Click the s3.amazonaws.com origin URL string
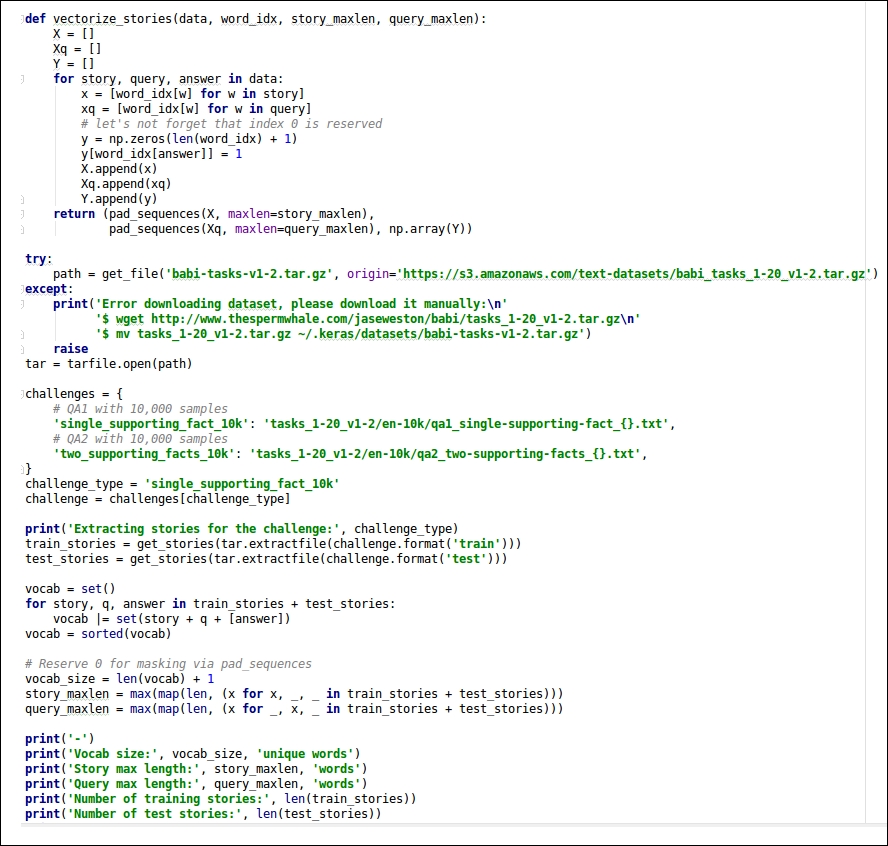Screen dimensions: 888x846 click(634, 274)
